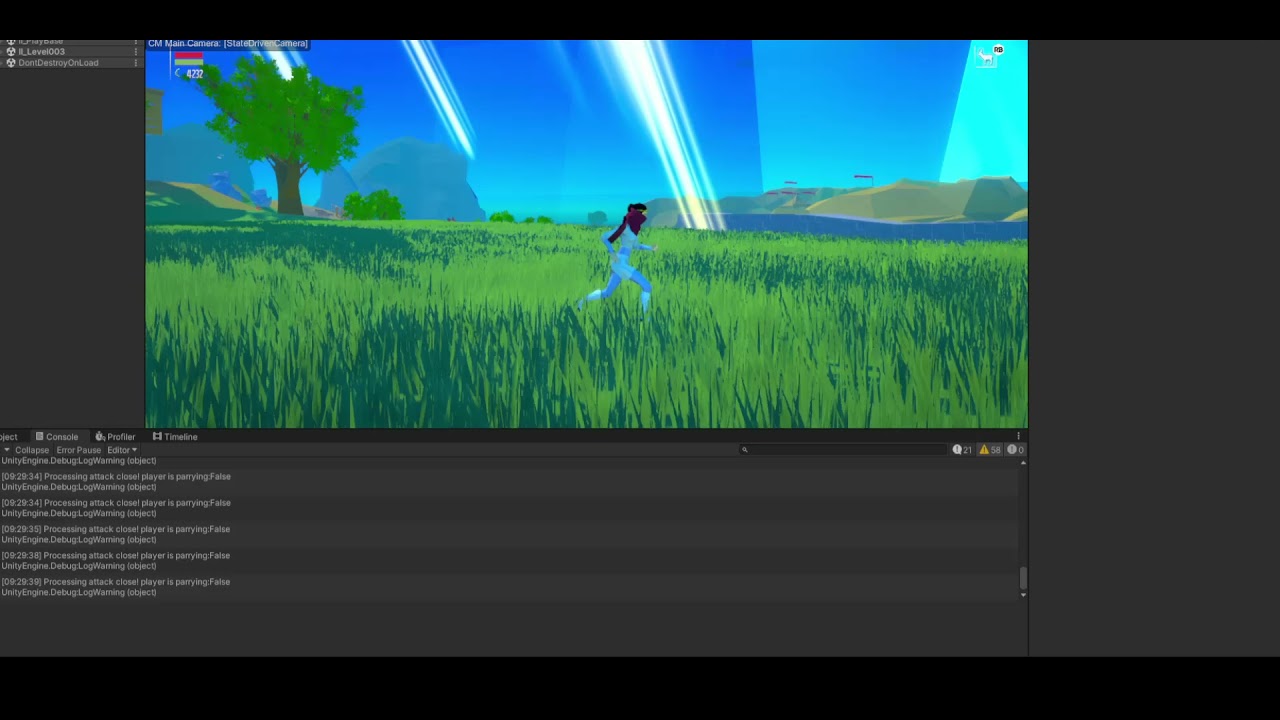Toggle Error Pause in the Console
The image size is (1280, 720).
pyautogui.click(x=78, y=450)
